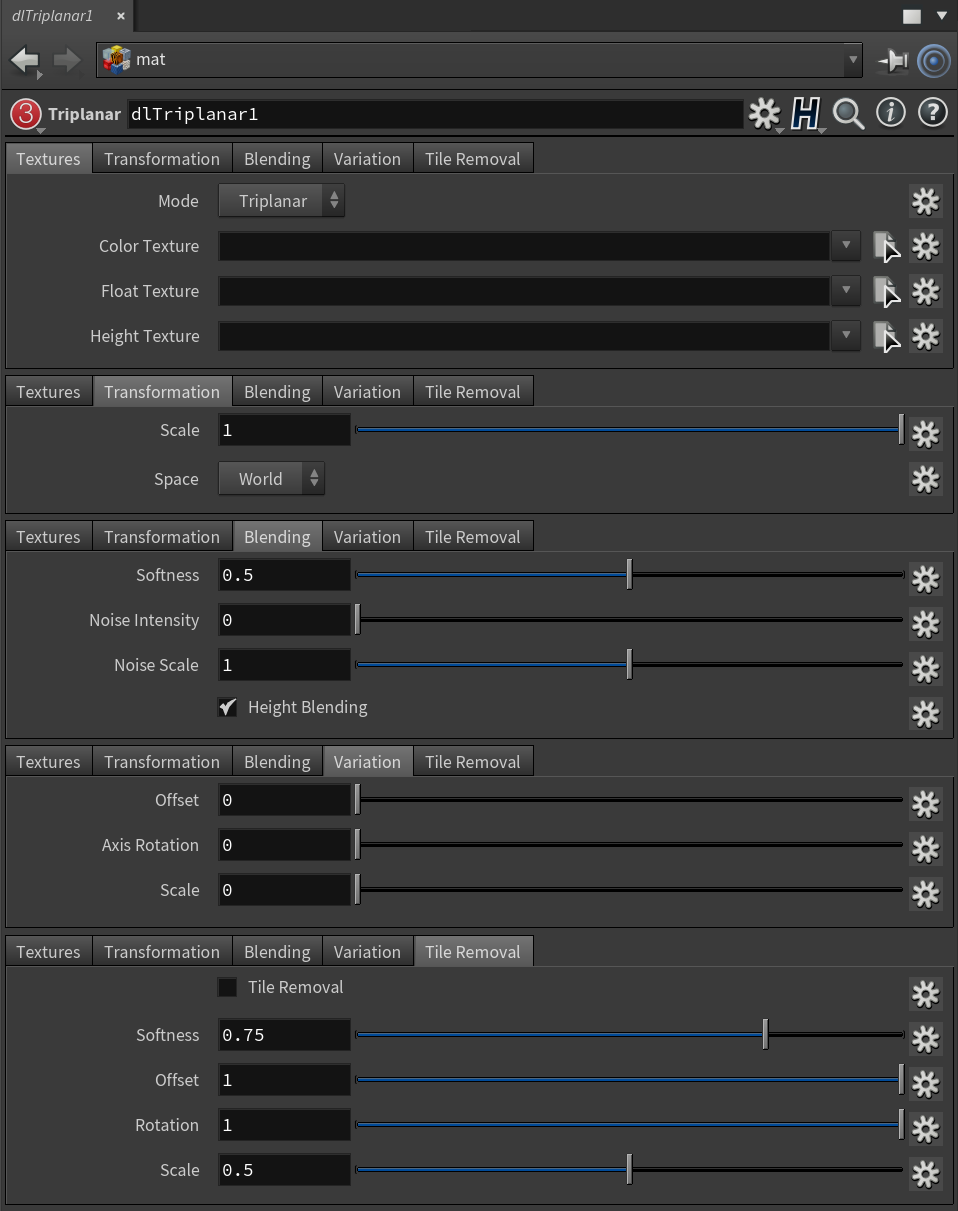Open file chooser for Height Texture
The height and width of the screenshot is (1211, 958).
[885, 336]
